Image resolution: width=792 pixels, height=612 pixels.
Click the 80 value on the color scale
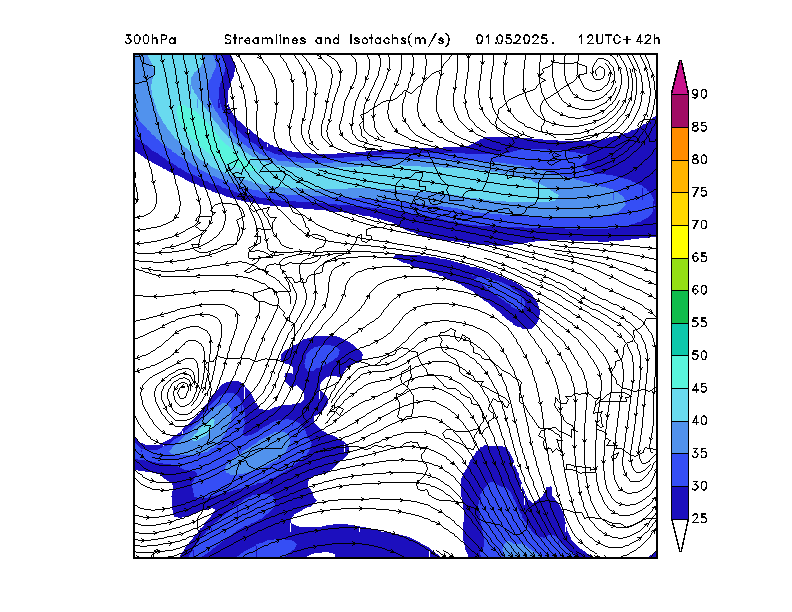click(700, 160)
